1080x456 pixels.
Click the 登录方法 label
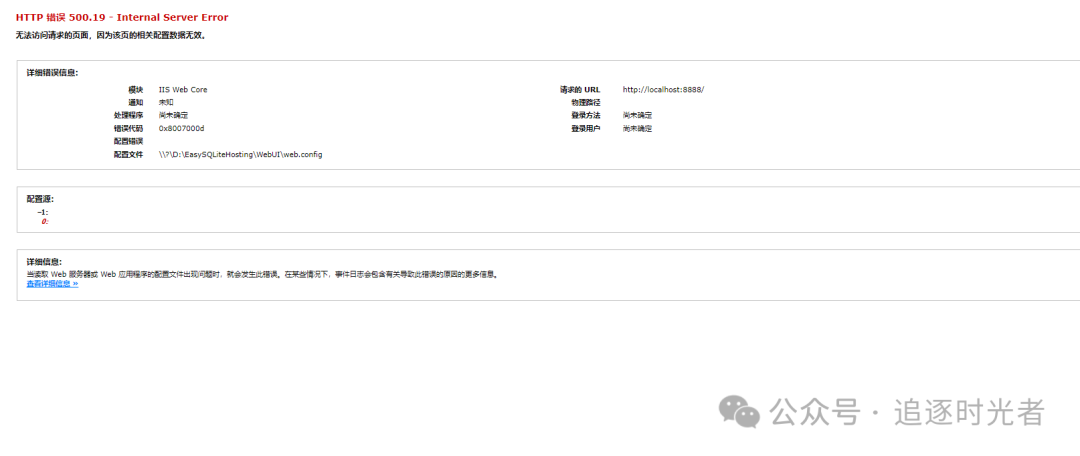pyautogui.click(x=585, y=116)
